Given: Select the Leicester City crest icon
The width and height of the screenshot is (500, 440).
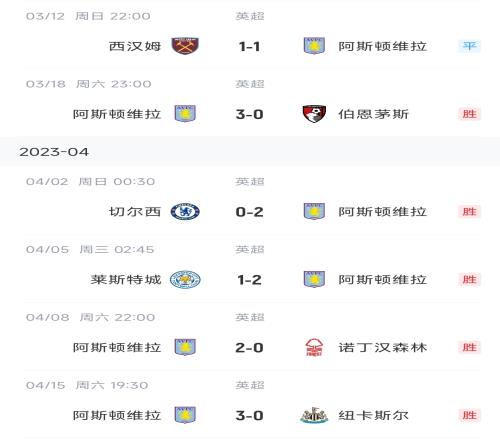Looking at the screenshot, I should tap(185, 279).
